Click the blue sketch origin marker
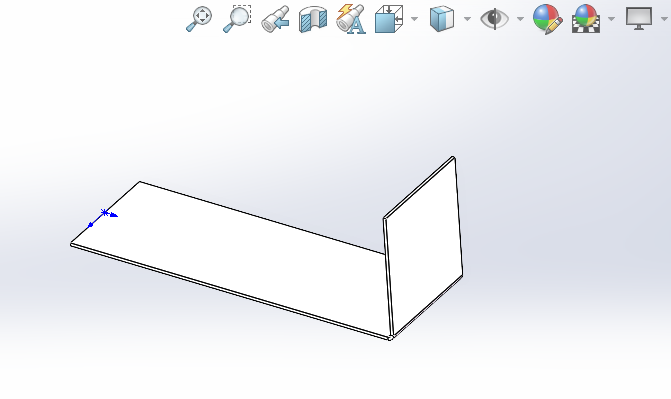Viewport: 671px width, 399px height. click(105, 213)
